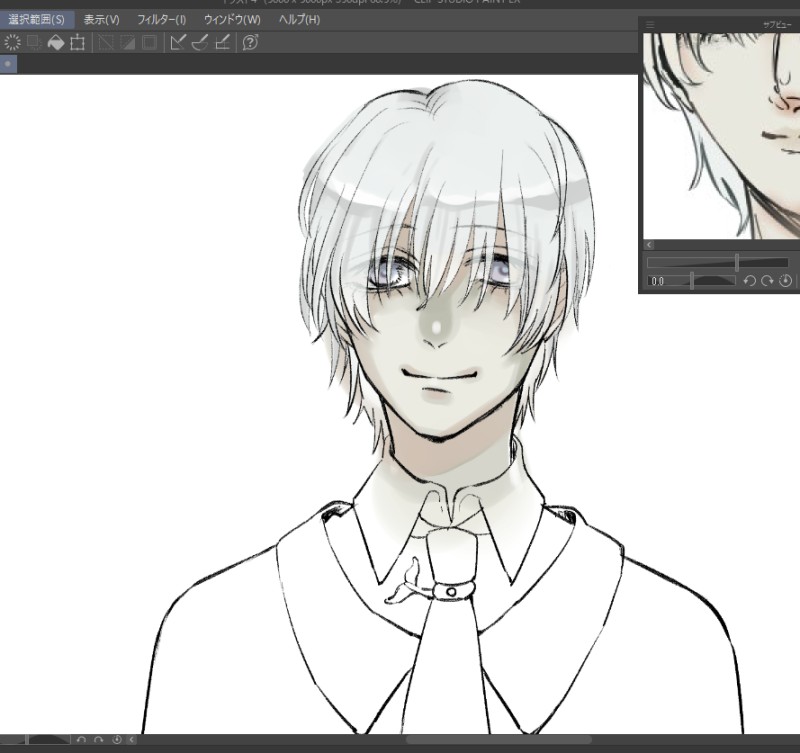Toggle the snap to ruler icon
The width and height of the screenshot is (800, 753).
178,42
